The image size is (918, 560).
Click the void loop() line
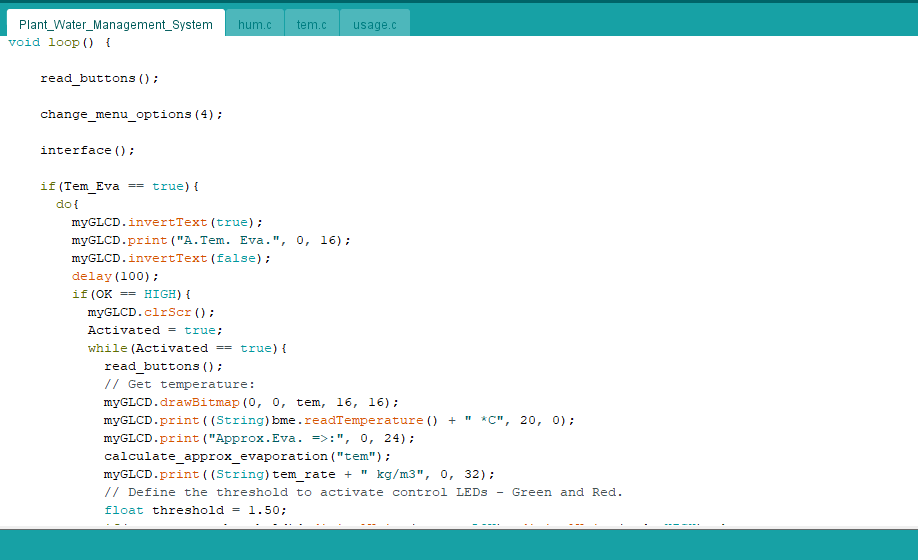[x=60, y=42]
